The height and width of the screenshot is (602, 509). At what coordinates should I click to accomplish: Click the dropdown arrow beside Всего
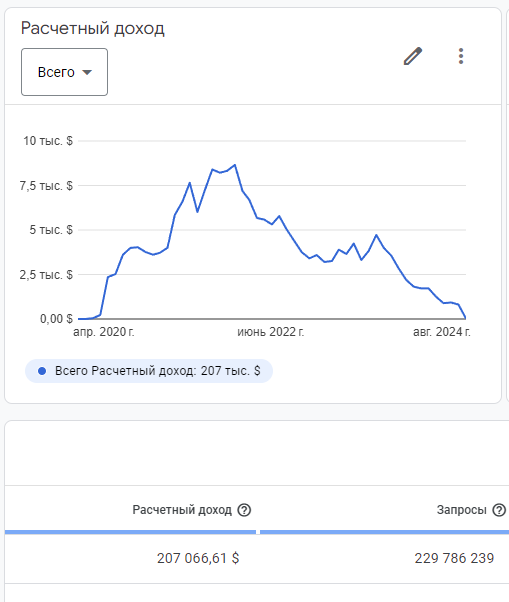(x=87, y=72)
